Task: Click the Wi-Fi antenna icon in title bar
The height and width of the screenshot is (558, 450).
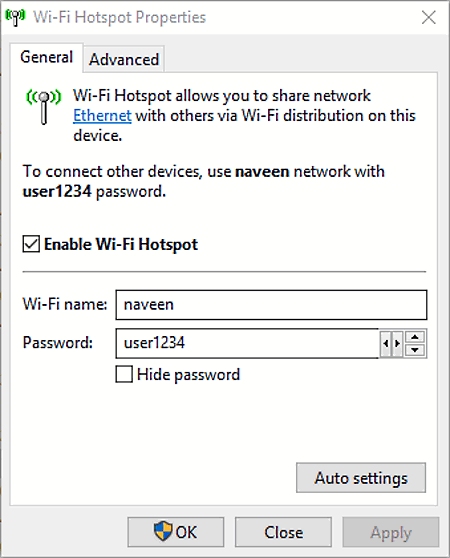Action: coord(15,17)
